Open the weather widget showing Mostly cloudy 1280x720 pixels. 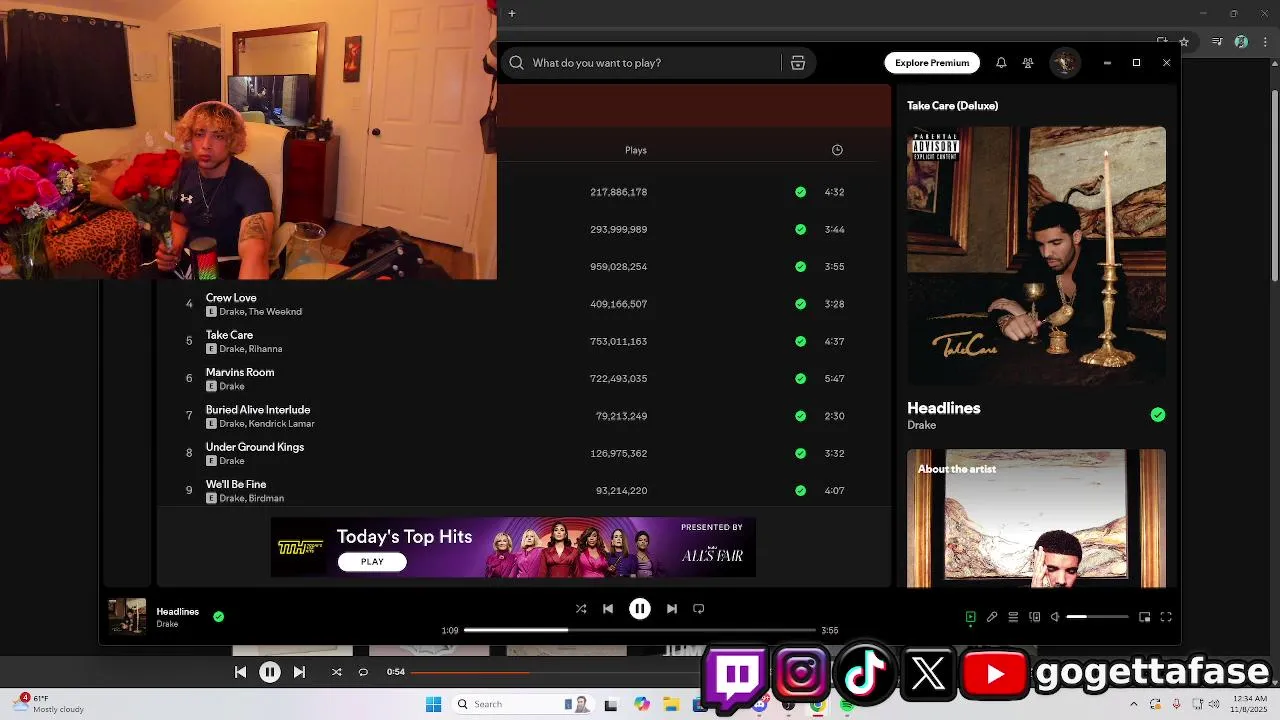click(48, 704)
